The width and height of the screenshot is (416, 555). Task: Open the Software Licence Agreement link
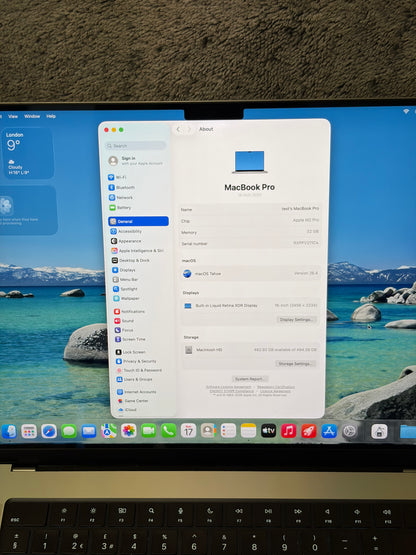point(229,387)
